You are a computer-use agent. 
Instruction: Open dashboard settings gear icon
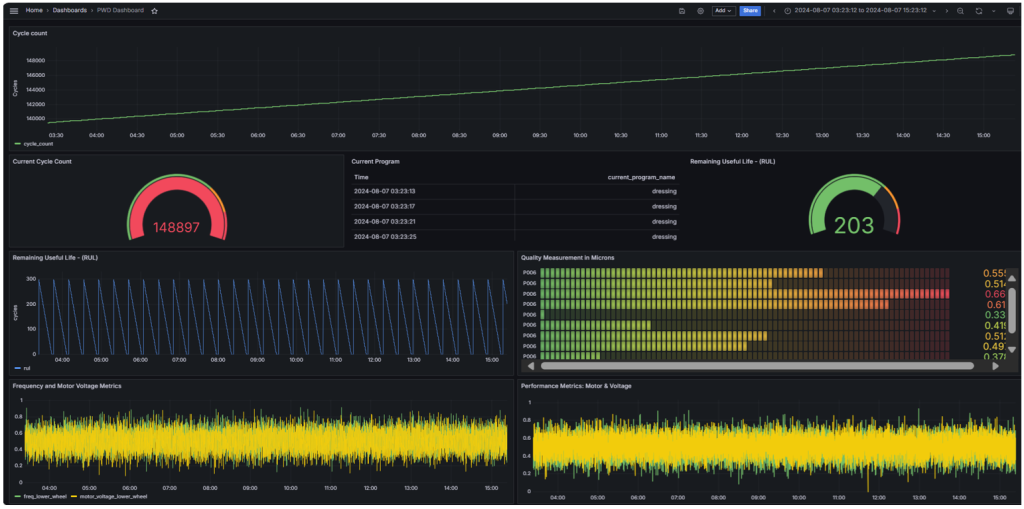pos(700,10)
